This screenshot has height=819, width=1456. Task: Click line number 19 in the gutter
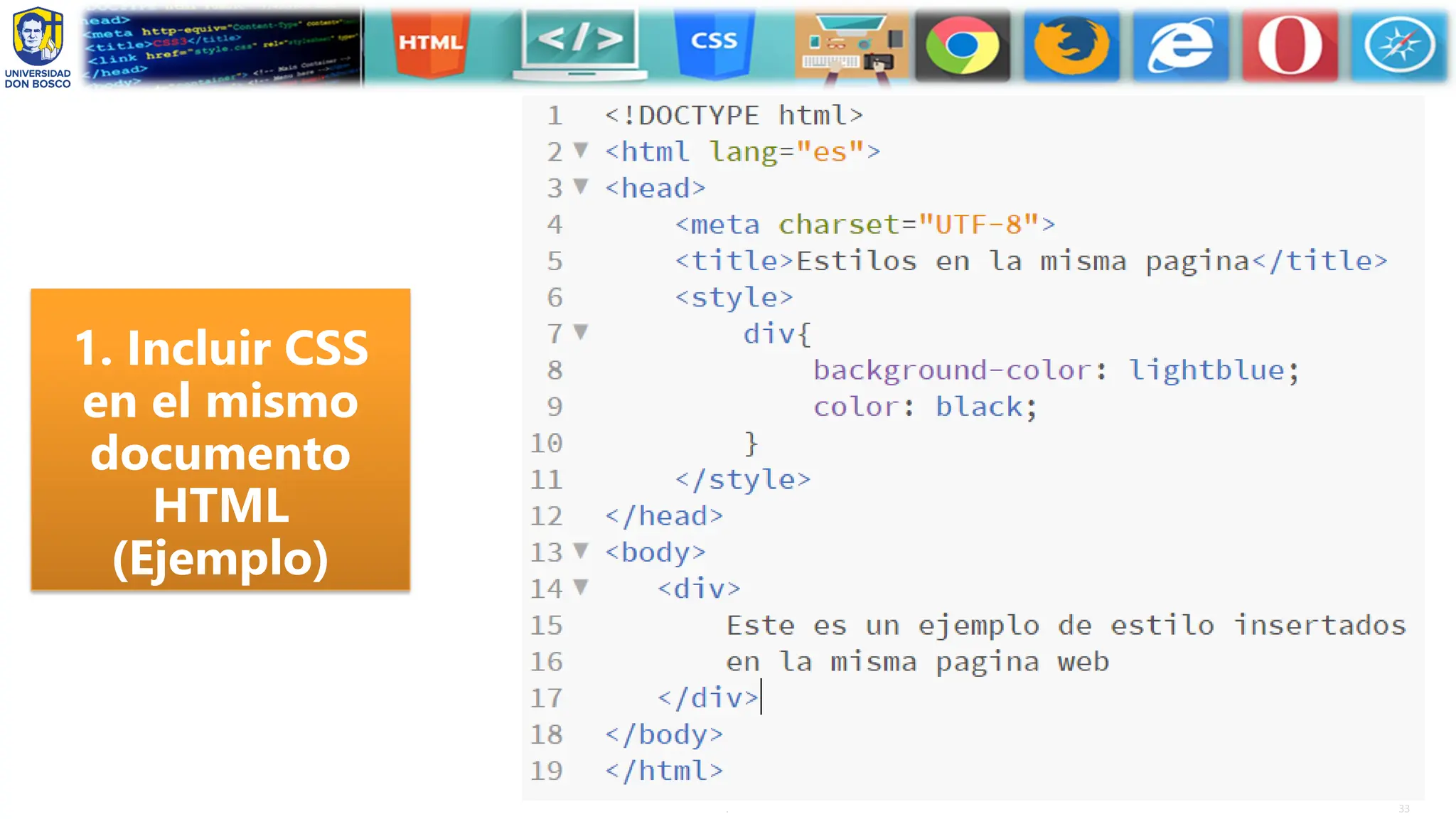(546, 771)
